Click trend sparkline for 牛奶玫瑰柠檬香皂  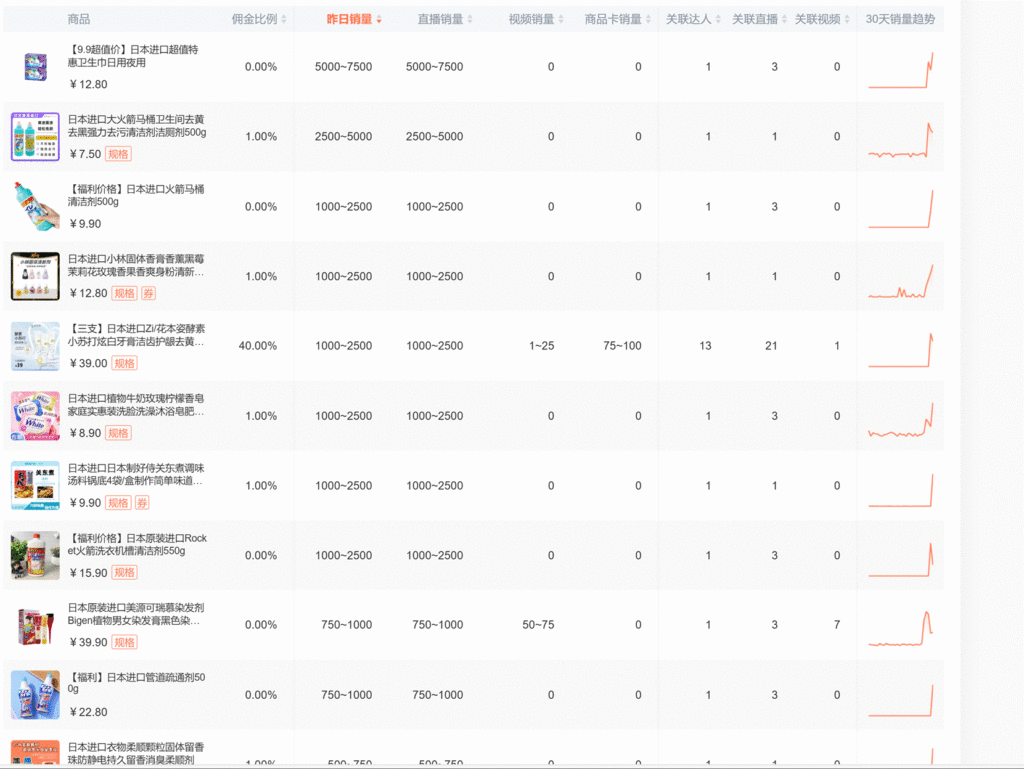point(900,420)
